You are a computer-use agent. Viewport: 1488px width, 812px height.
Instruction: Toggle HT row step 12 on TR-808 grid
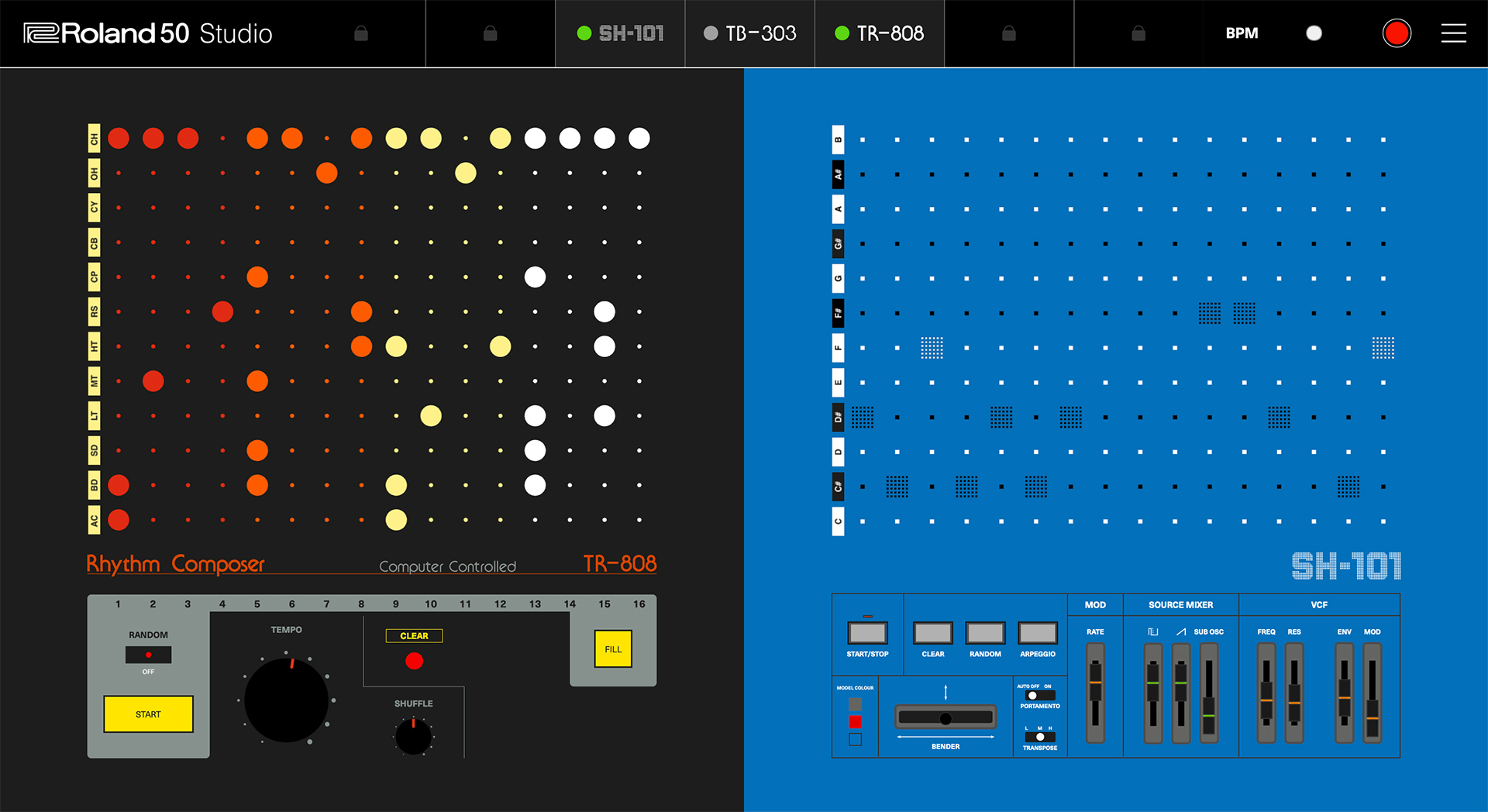501,346
